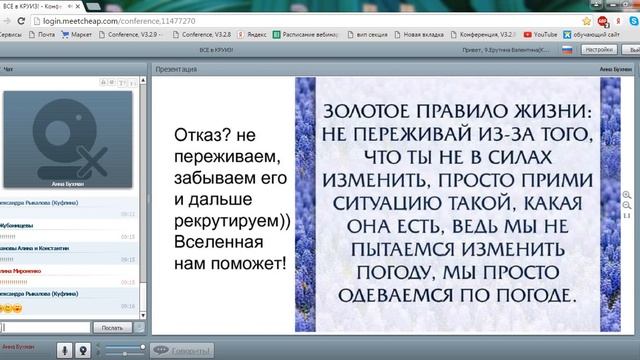Viewport: 640px width, 360px height.
Task: Select chat message from Алина Мироненко
Action: 69,276
